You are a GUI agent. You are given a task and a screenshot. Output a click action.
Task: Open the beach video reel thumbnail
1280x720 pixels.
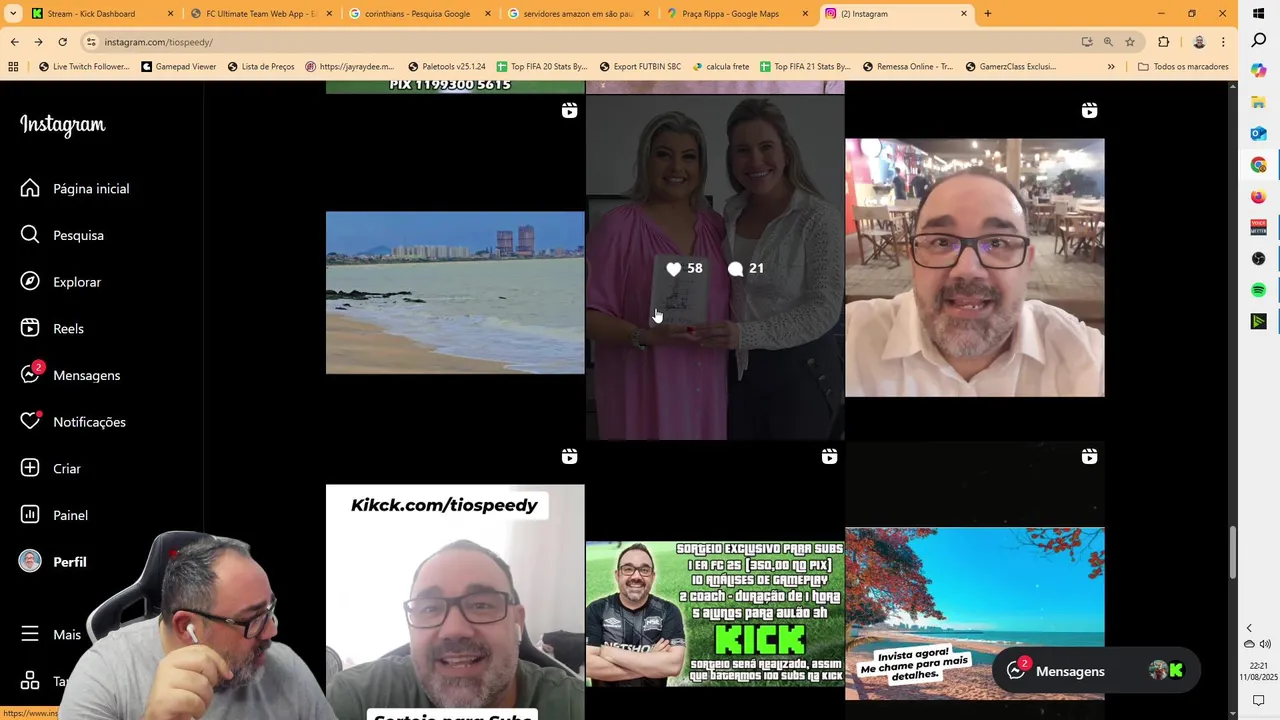point(455,292)
